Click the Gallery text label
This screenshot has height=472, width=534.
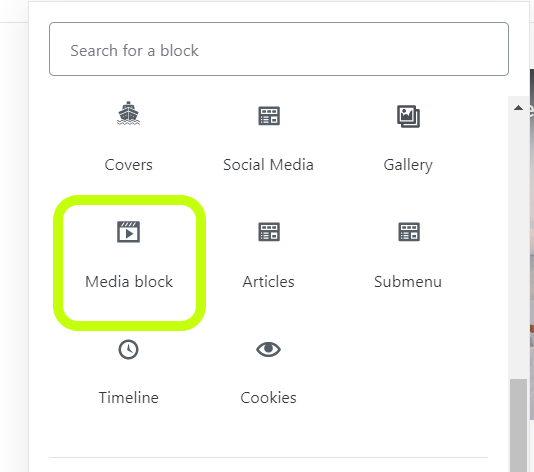408,166
